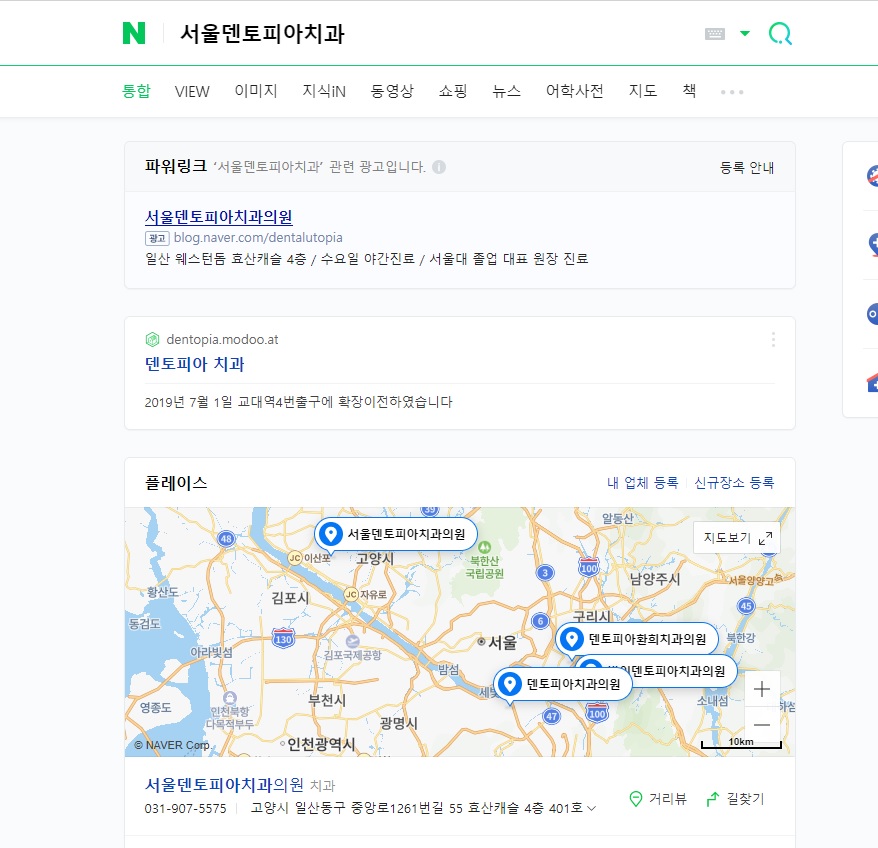Image resolution: width=878 pixels, height=848 pixels.
Task: Open the 덴토피아 치과 result title
Action: [194, 364]
